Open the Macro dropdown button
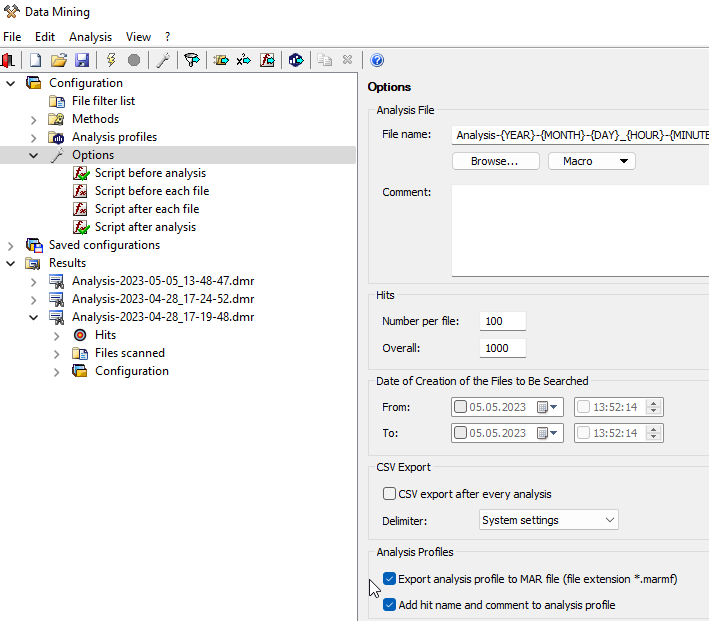 pyautogui.click(x=591, y=161)
